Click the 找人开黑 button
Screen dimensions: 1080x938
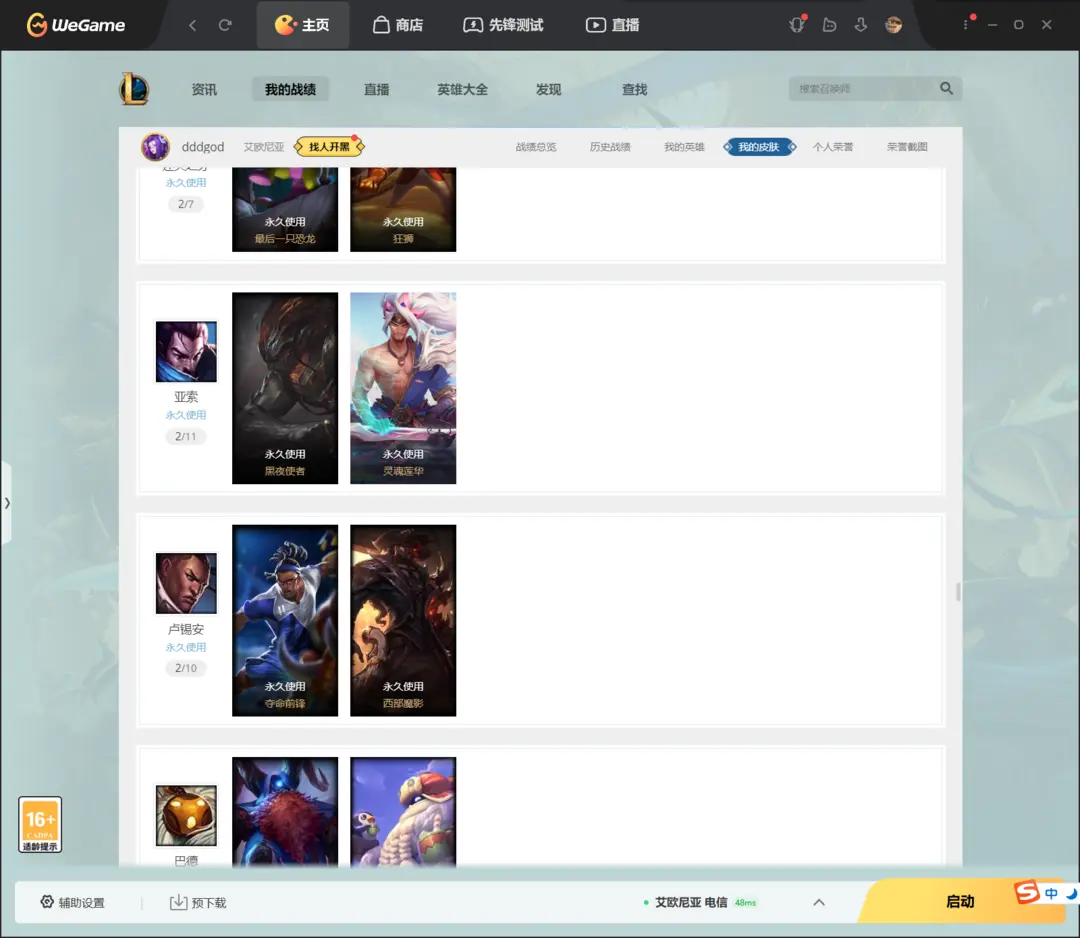click(x=329, y=147)
